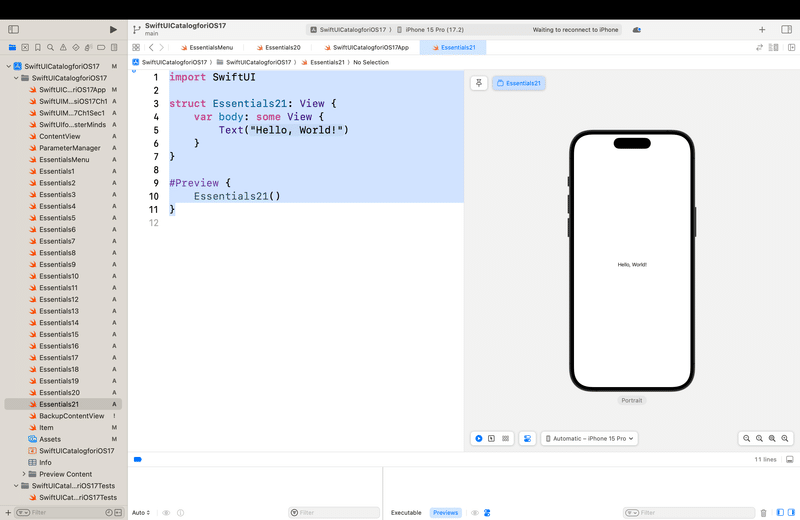Toggle the inspector panel on right

[x=786, y=30]
